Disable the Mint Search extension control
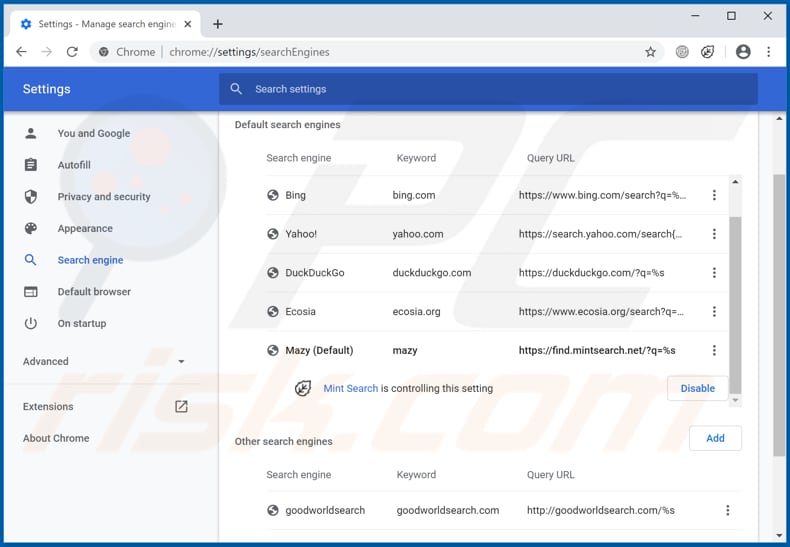The image size is (790, 547). [697, 389]
